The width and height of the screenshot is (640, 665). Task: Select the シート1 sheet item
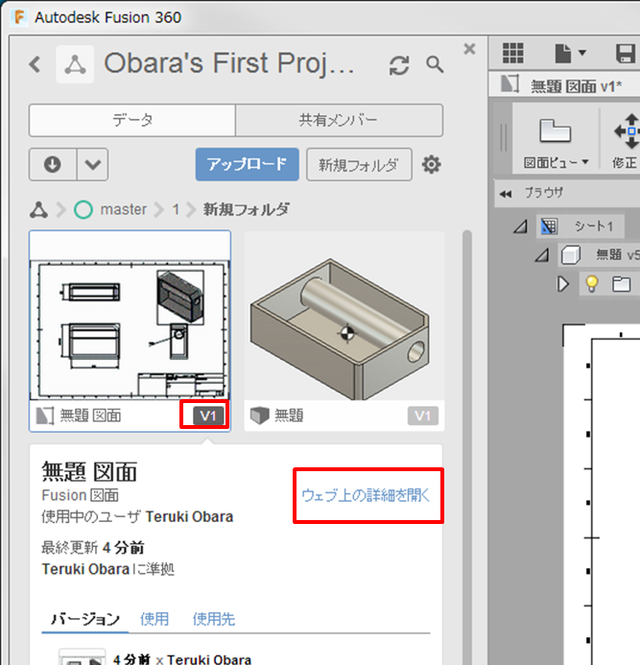(580, 226)
